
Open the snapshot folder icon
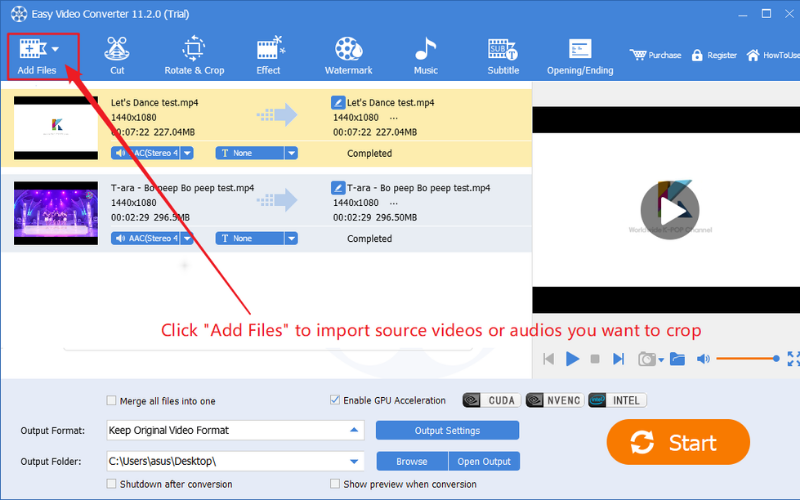pyautogui.click(x=677, y=359)
